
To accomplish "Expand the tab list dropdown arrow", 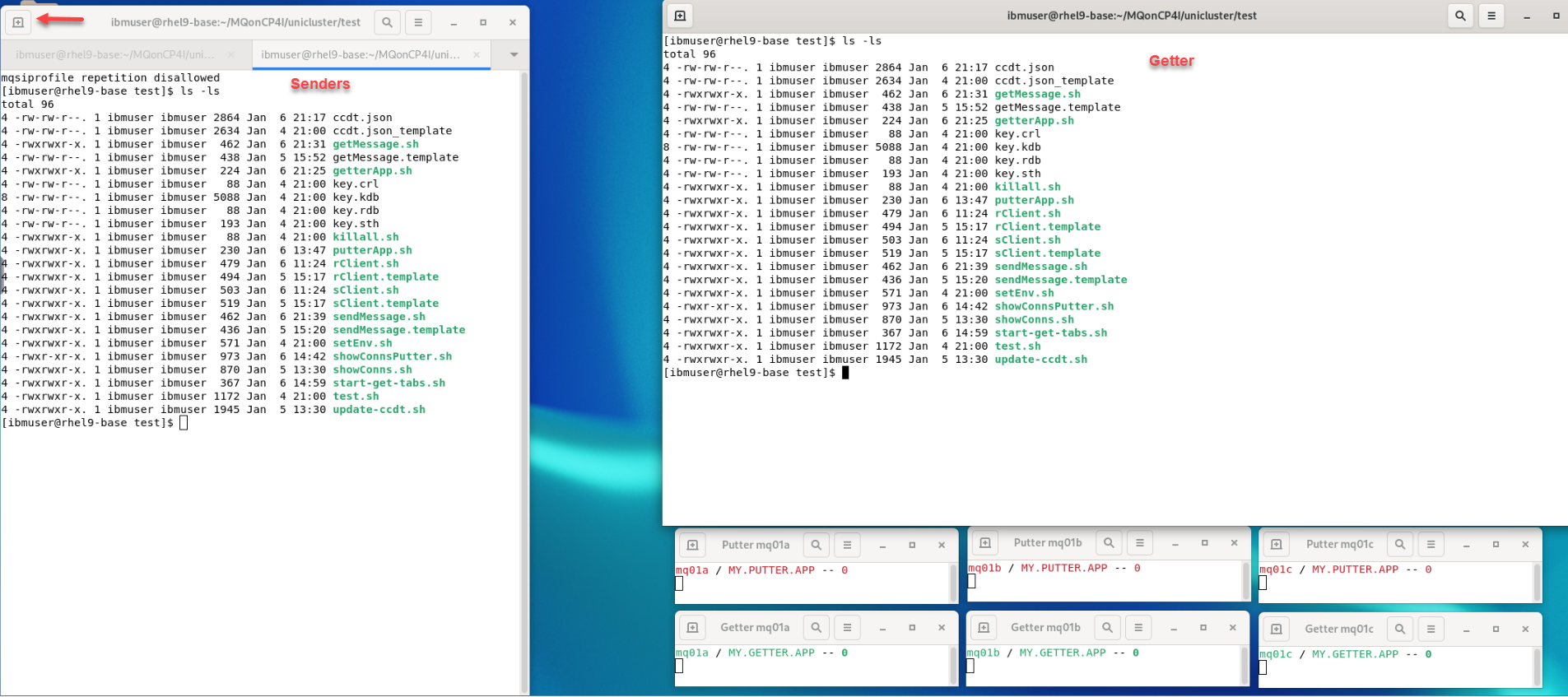I will click(514, 54).
